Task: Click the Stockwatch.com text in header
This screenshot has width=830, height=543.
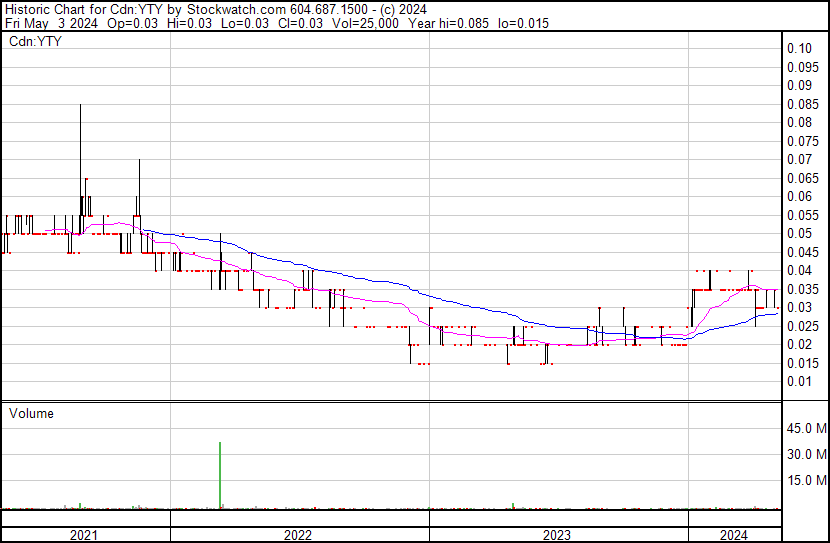Action: (235, 10)
